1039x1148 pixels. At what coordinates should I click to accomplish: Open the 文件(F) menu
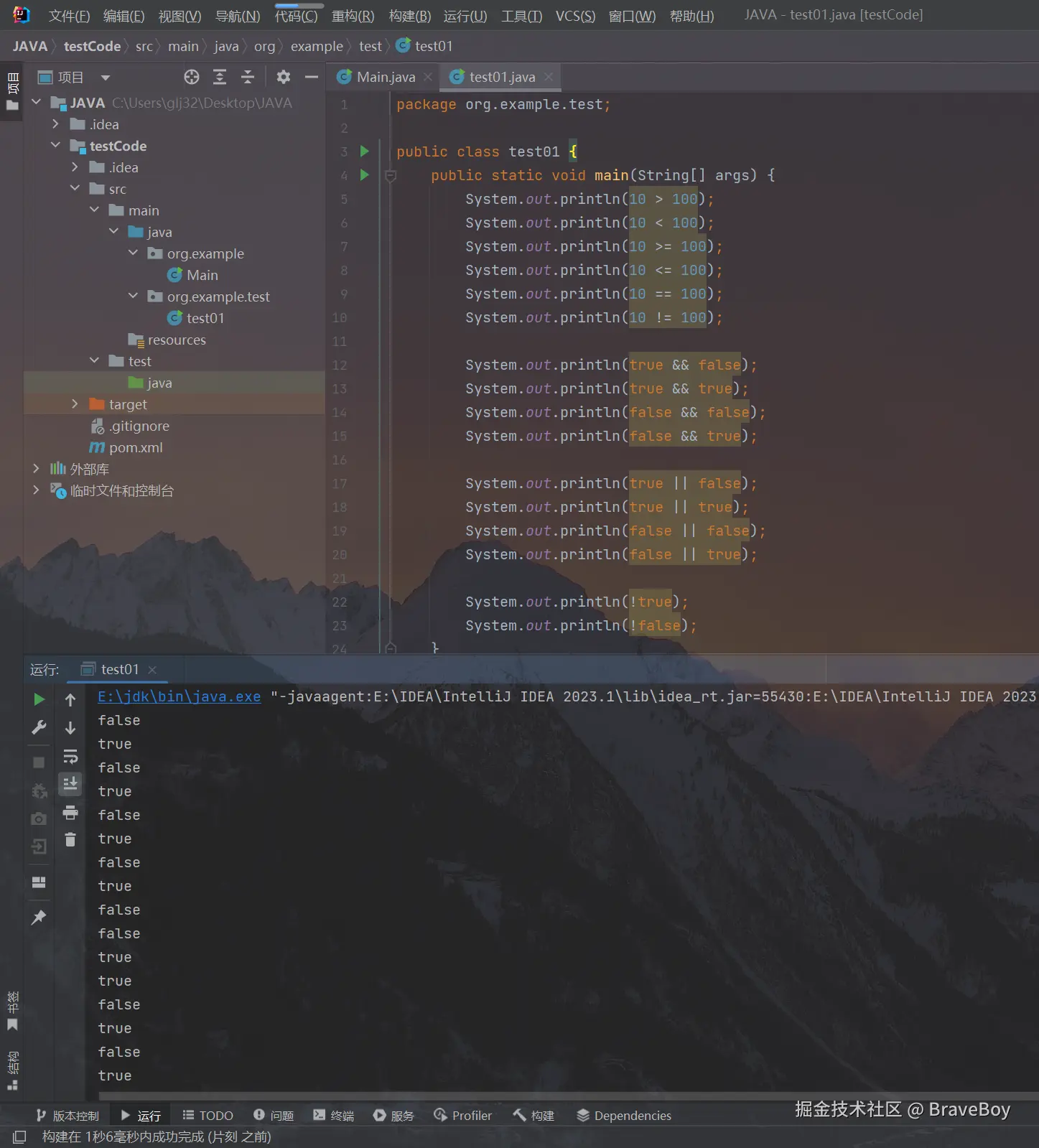click(x=69, y=16)
